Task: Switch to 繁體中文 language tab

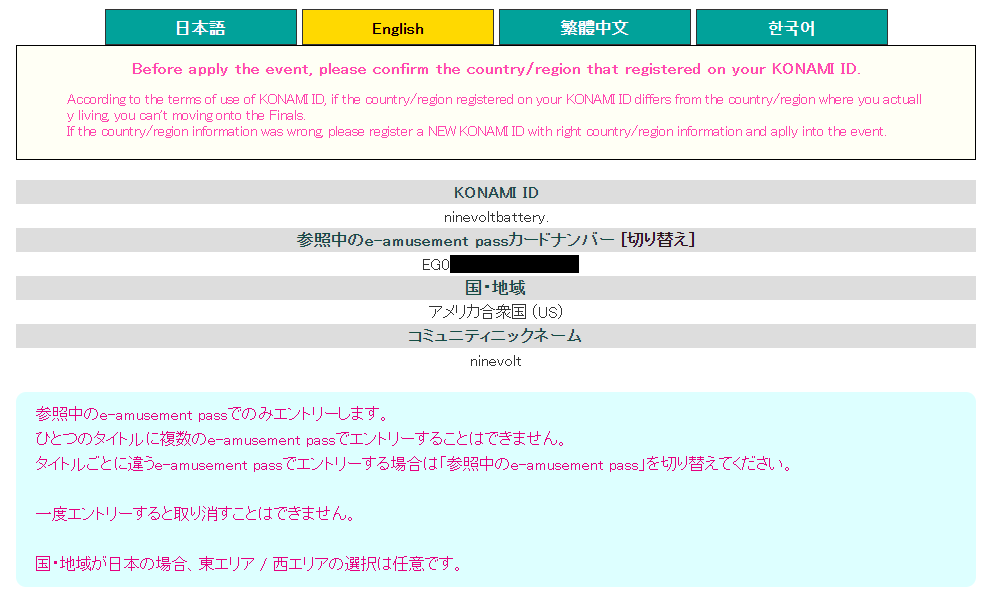Action: coord(595,27)
